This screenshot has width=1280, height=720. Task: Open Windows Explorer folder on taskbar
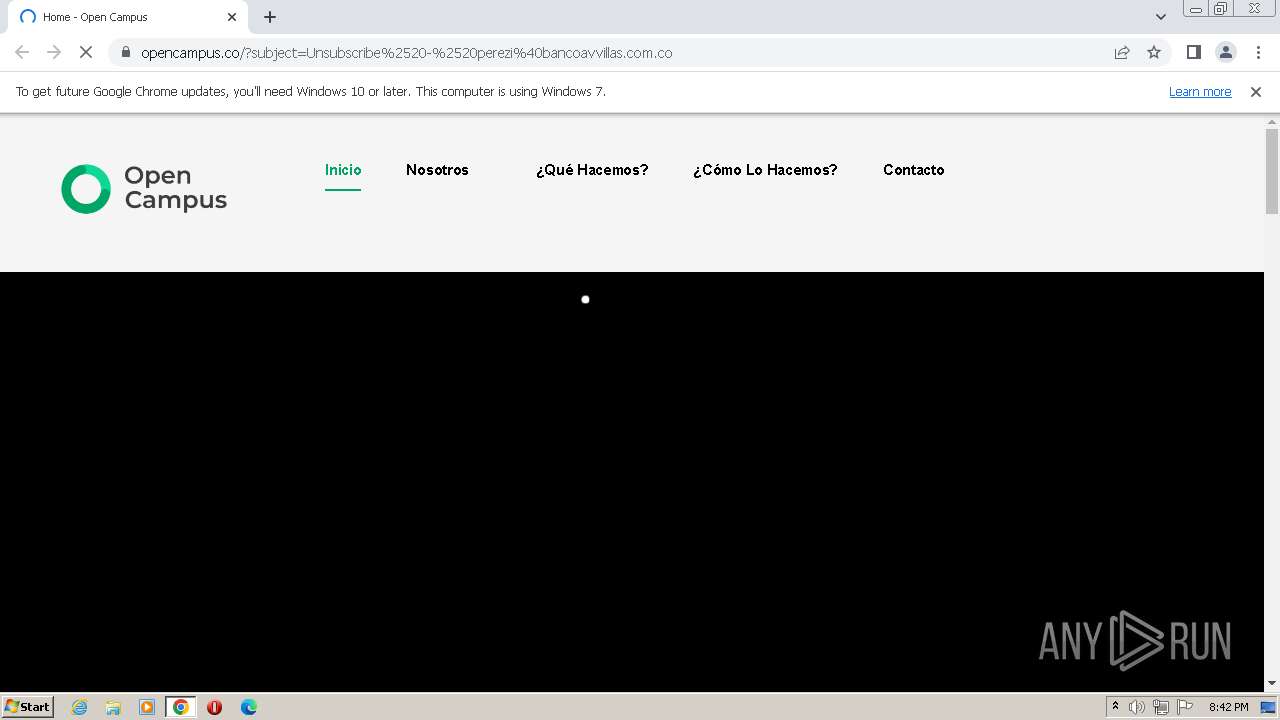113,707
